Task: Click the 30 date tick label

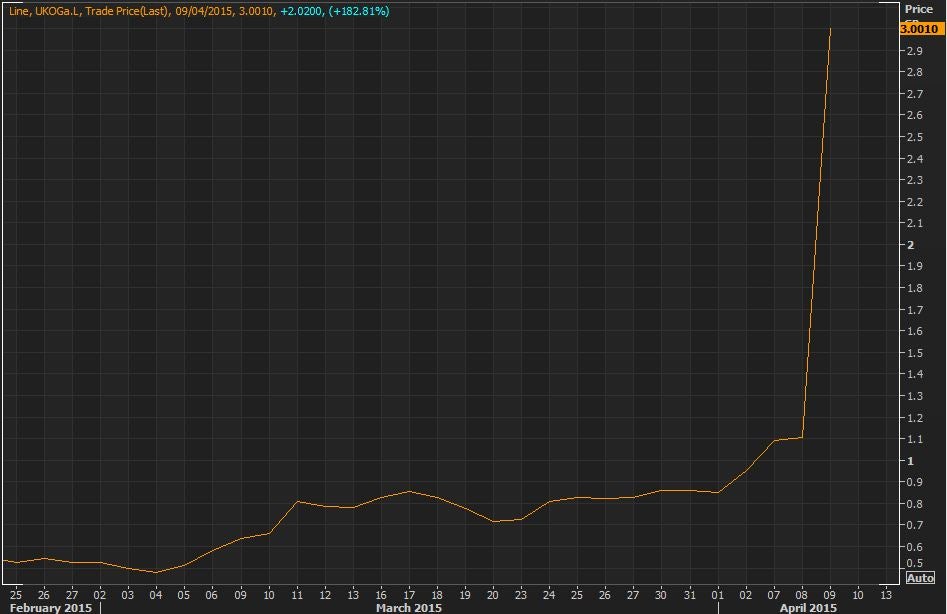Action: [x=661, y=595]
